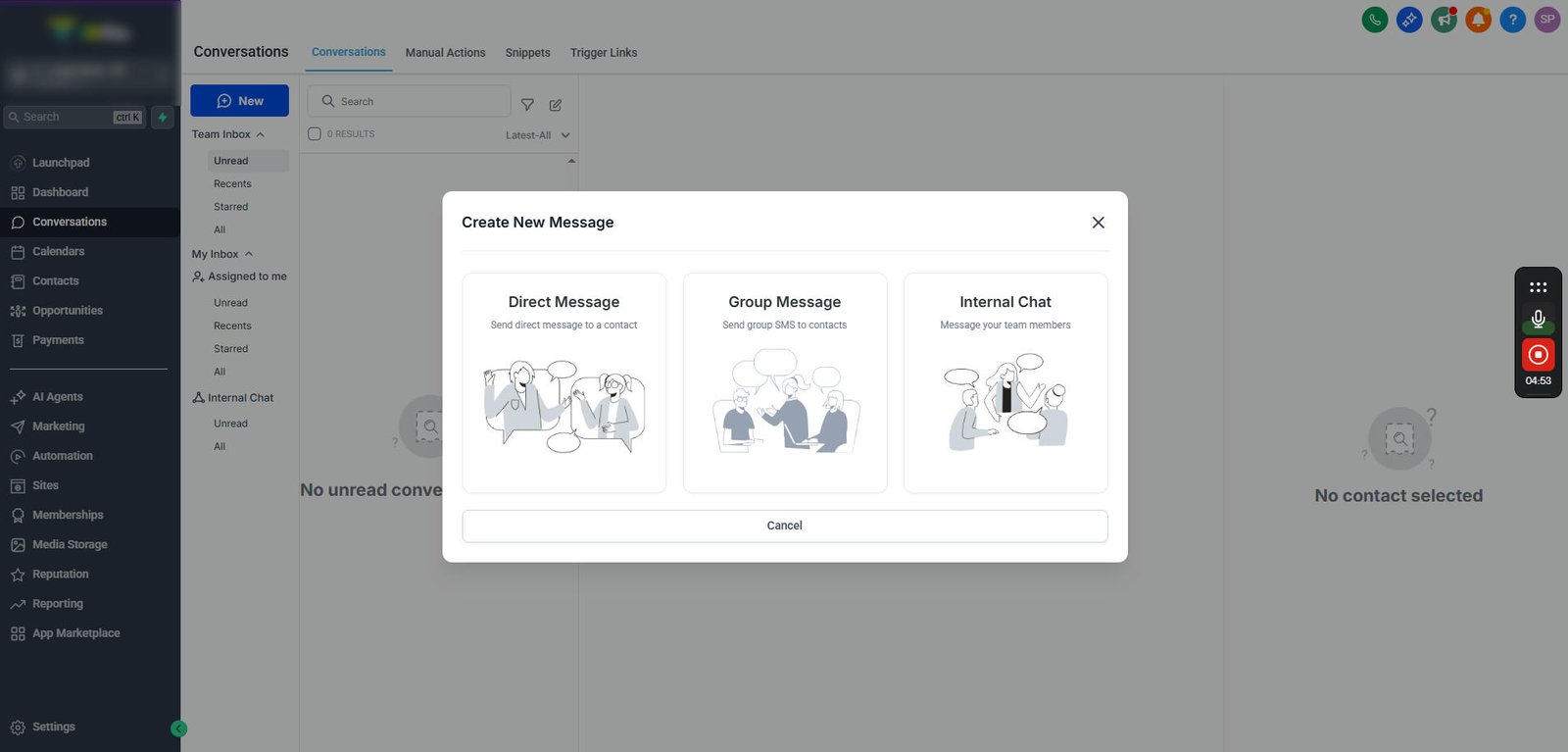This screenshot has width=1568, height=752.
Task: Open Contacts in the sidebar
Action: pyautogui.click(x=56, y=281)
